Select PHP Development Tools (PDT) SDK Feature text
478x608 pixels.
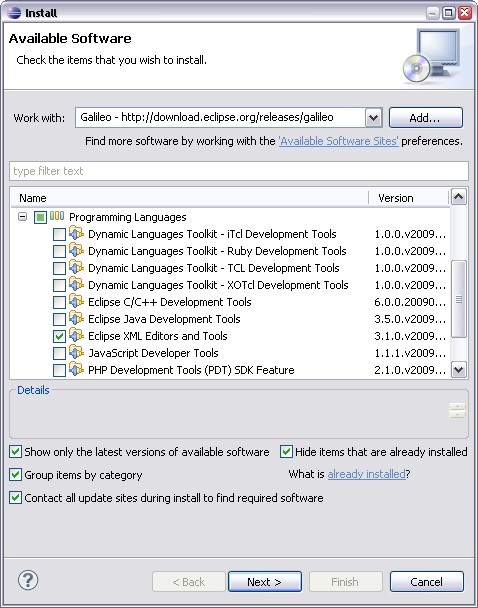[191, 370]
